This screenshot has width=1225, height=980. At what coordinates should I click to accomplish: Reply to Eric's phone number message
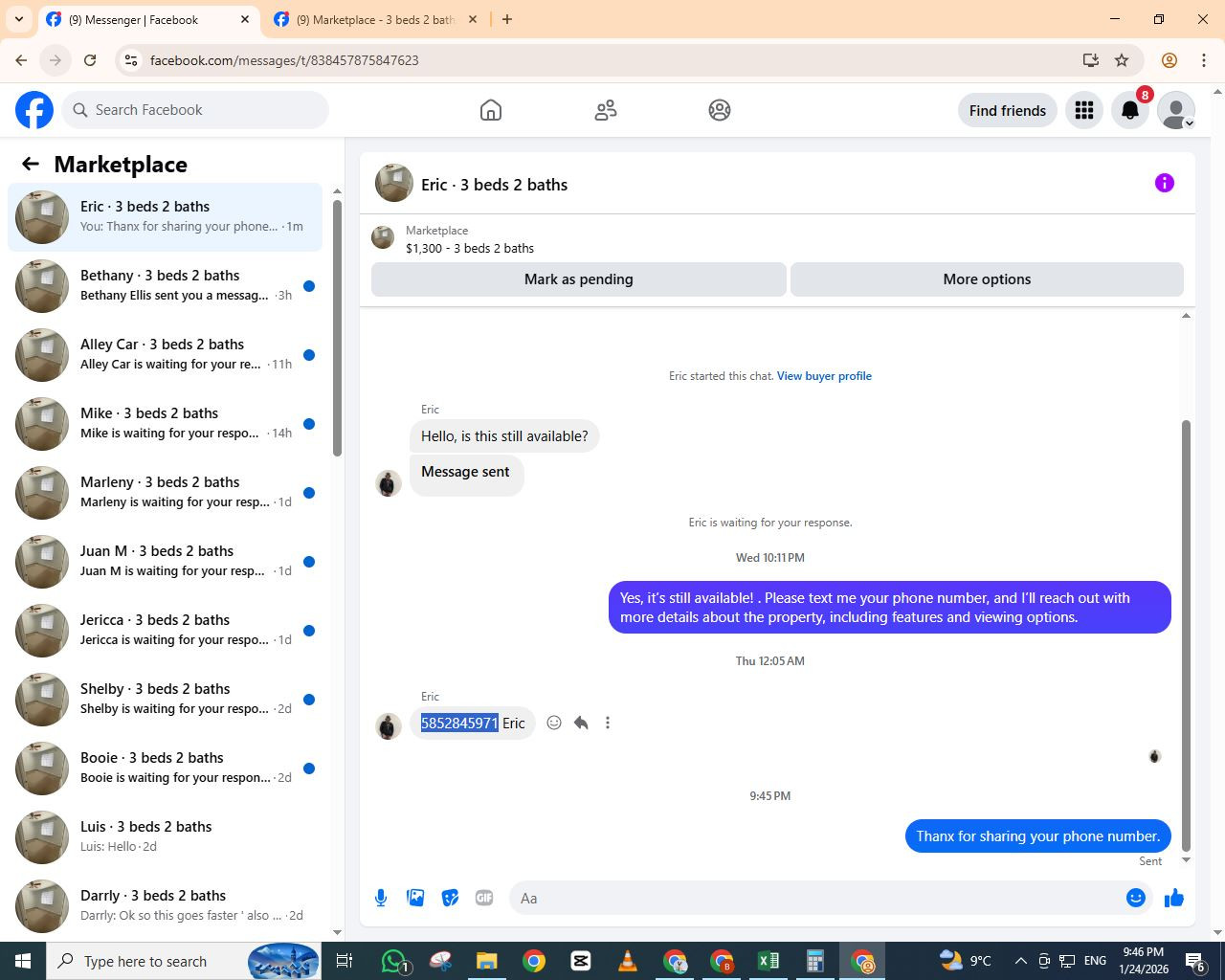pyautogui.click(x=581, y=723)
